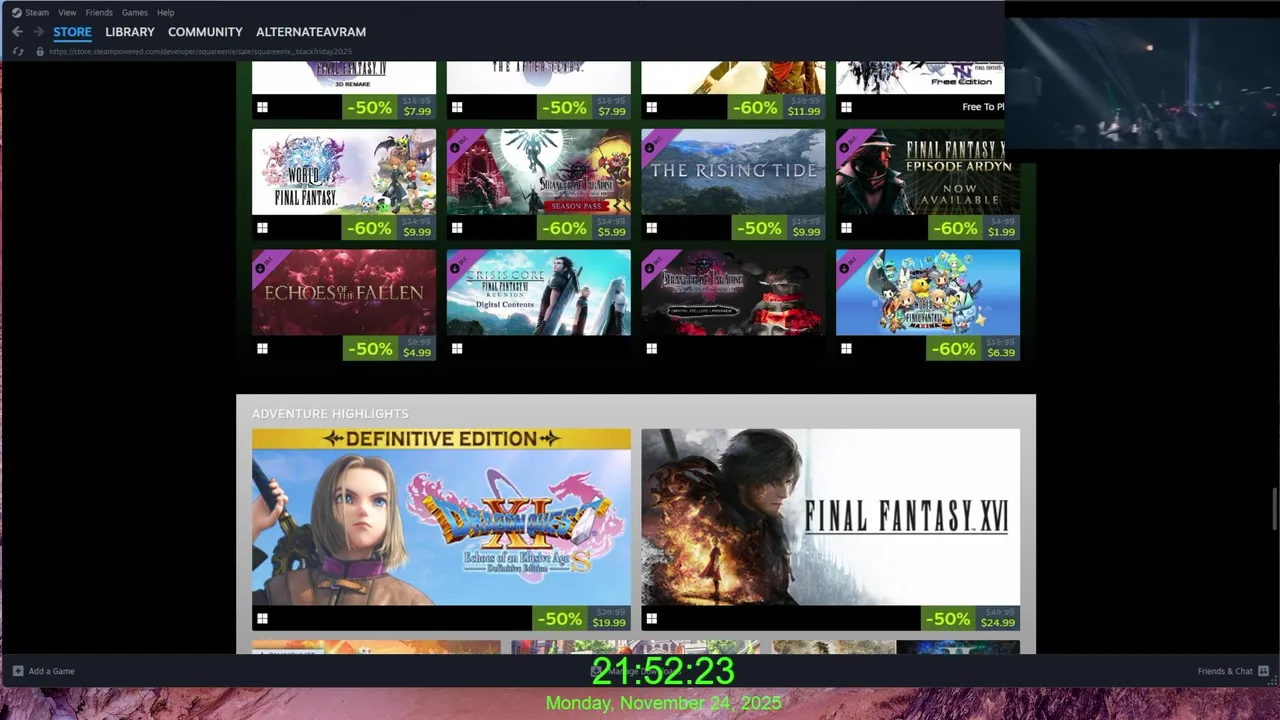This screenshot has width=1280, height=720.
Task: Click the -50% $9.99 Rising Tide price
Action: tap(778, 228)
